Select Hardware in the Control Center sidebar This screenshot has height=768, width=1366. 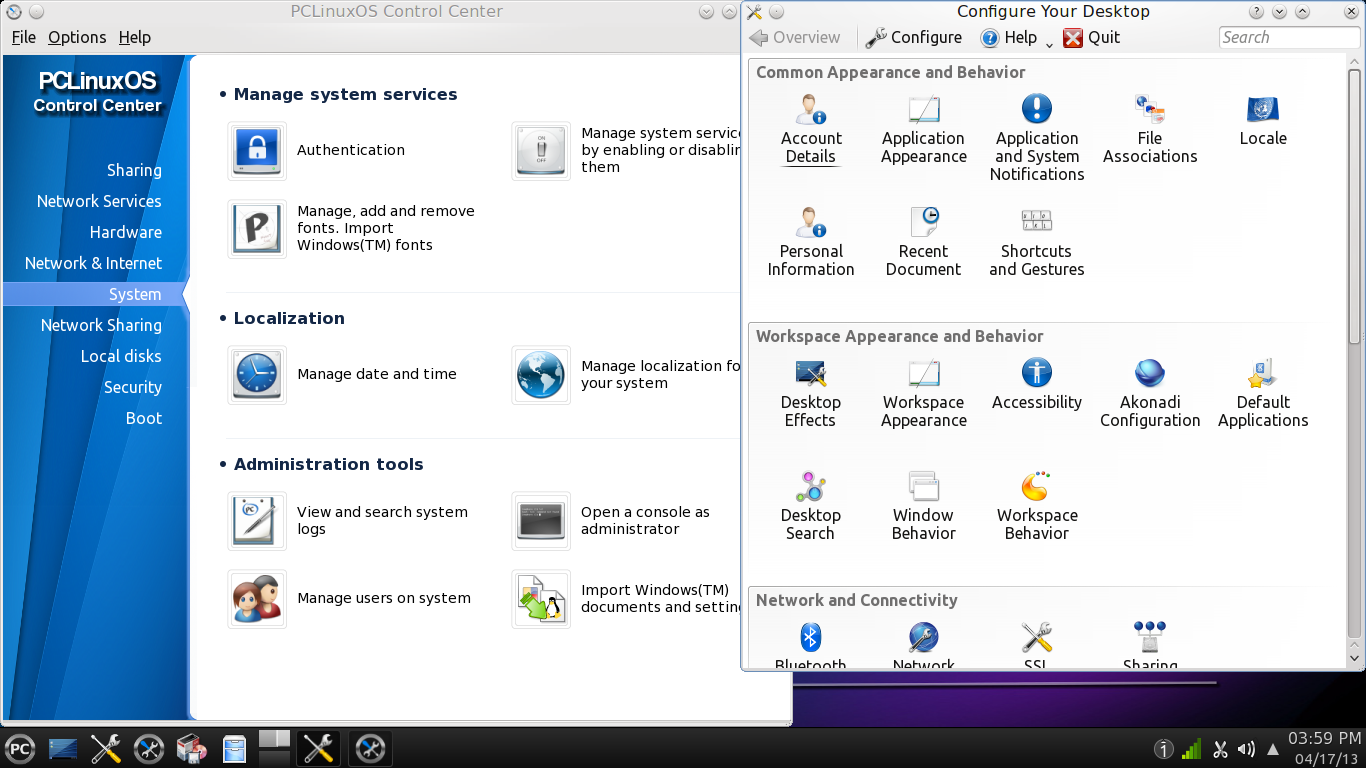click(x=125, y=232)
